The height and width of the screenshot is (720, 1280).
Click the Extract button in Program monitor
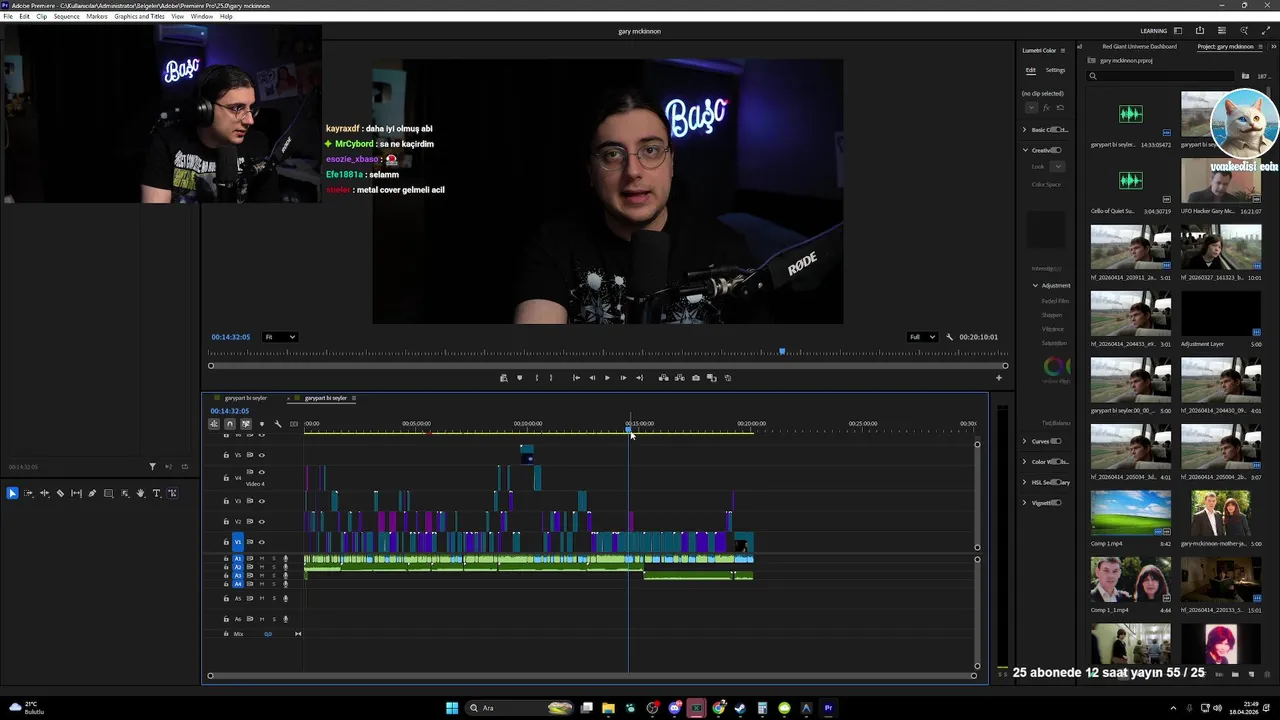(x=679, y=378)
